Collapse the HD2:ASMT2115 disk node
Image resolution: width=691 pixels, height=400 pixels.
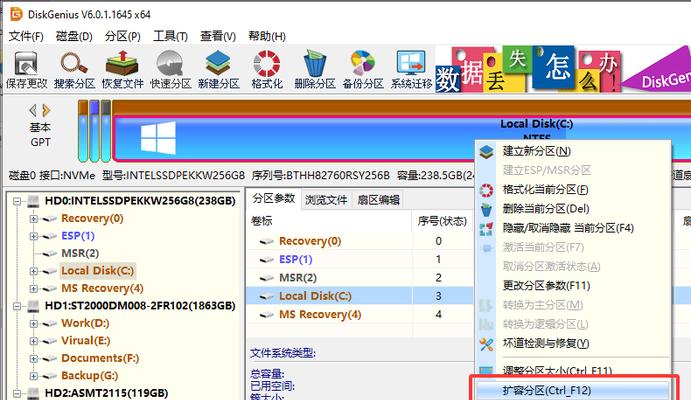[x=17, y=393]
